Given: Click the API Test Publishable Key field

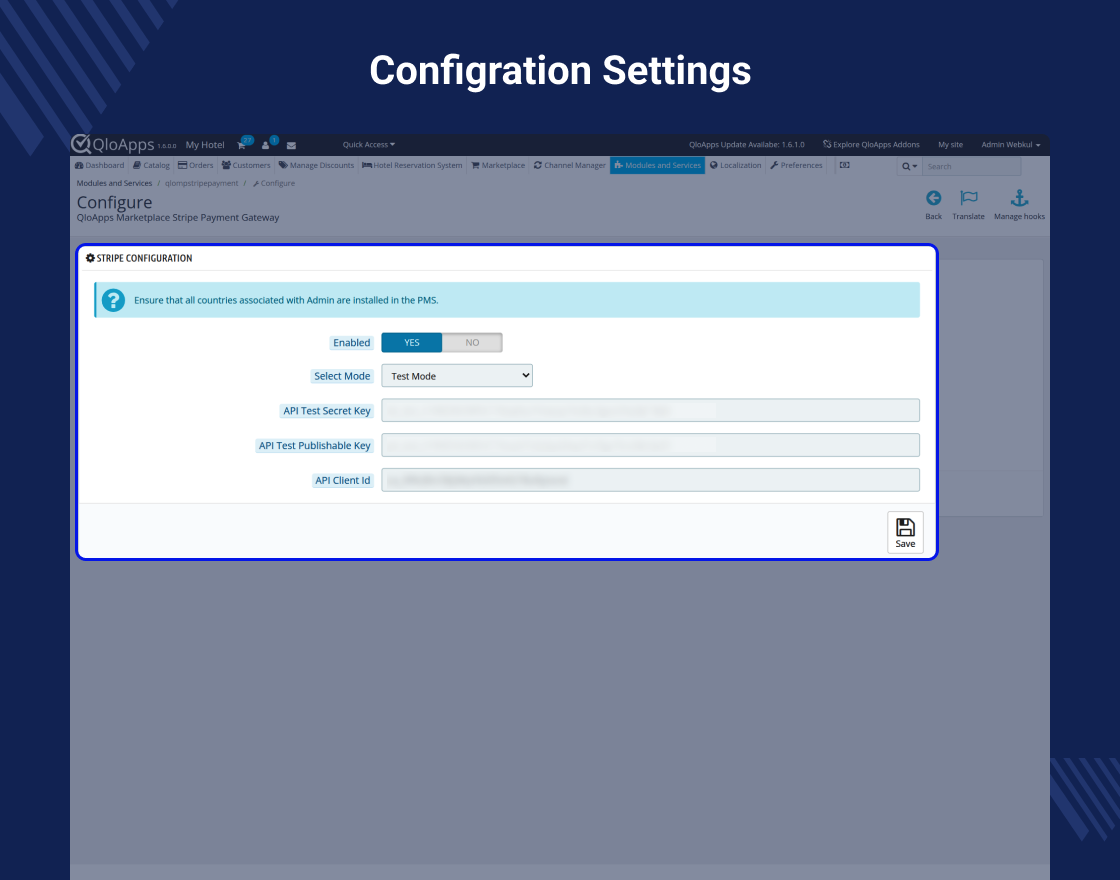Looking at the screenshot, I should [x=650, y=445].
